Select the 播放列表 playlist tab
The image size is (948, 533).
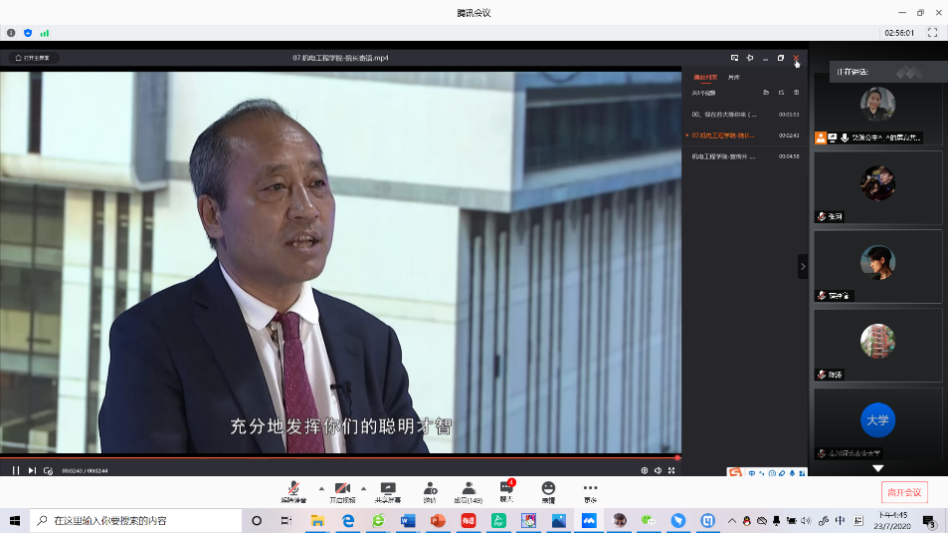coord(706,77)
